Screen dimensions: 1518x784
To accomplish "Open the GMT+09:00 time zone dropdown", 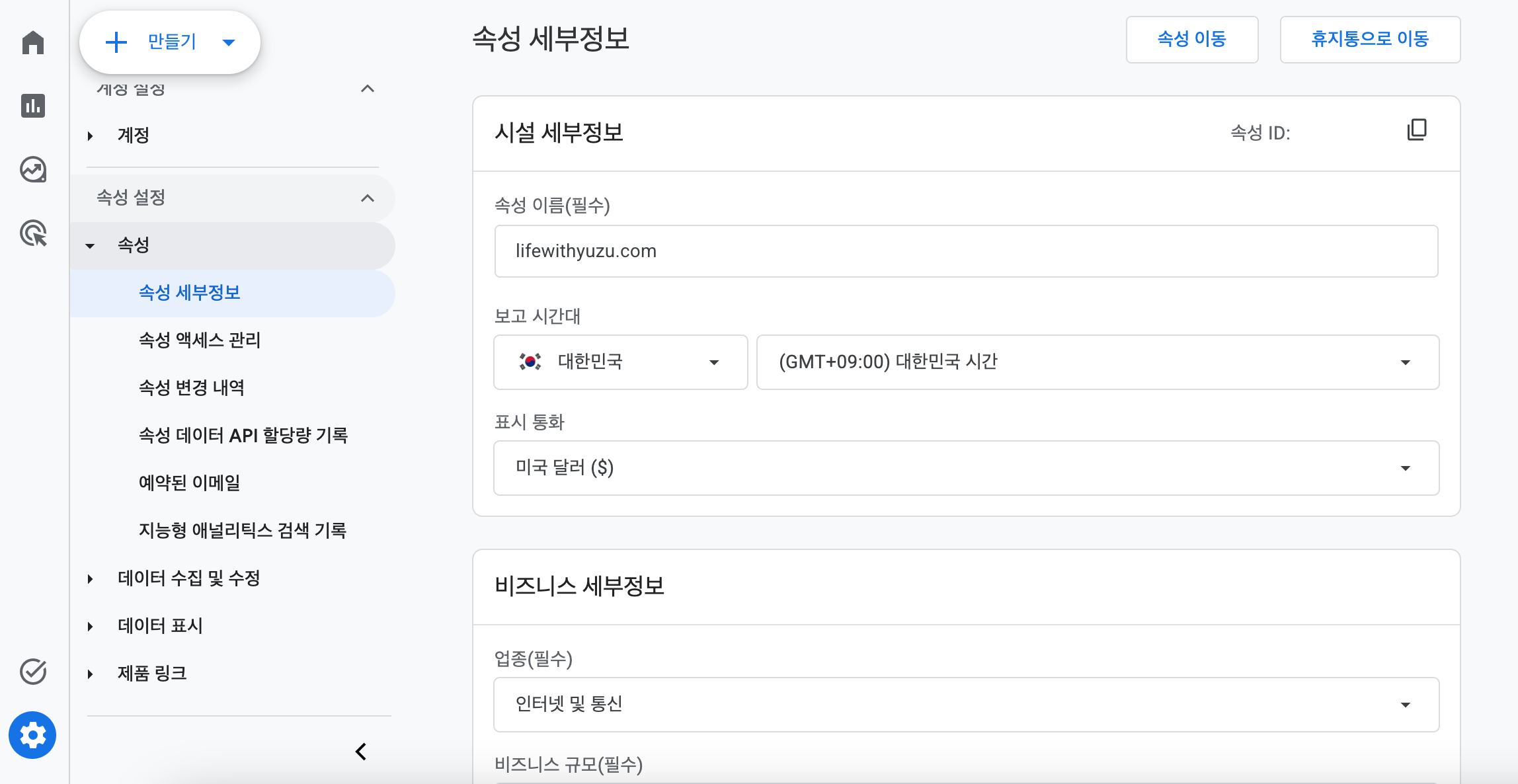I will (x=1098, y=362).
